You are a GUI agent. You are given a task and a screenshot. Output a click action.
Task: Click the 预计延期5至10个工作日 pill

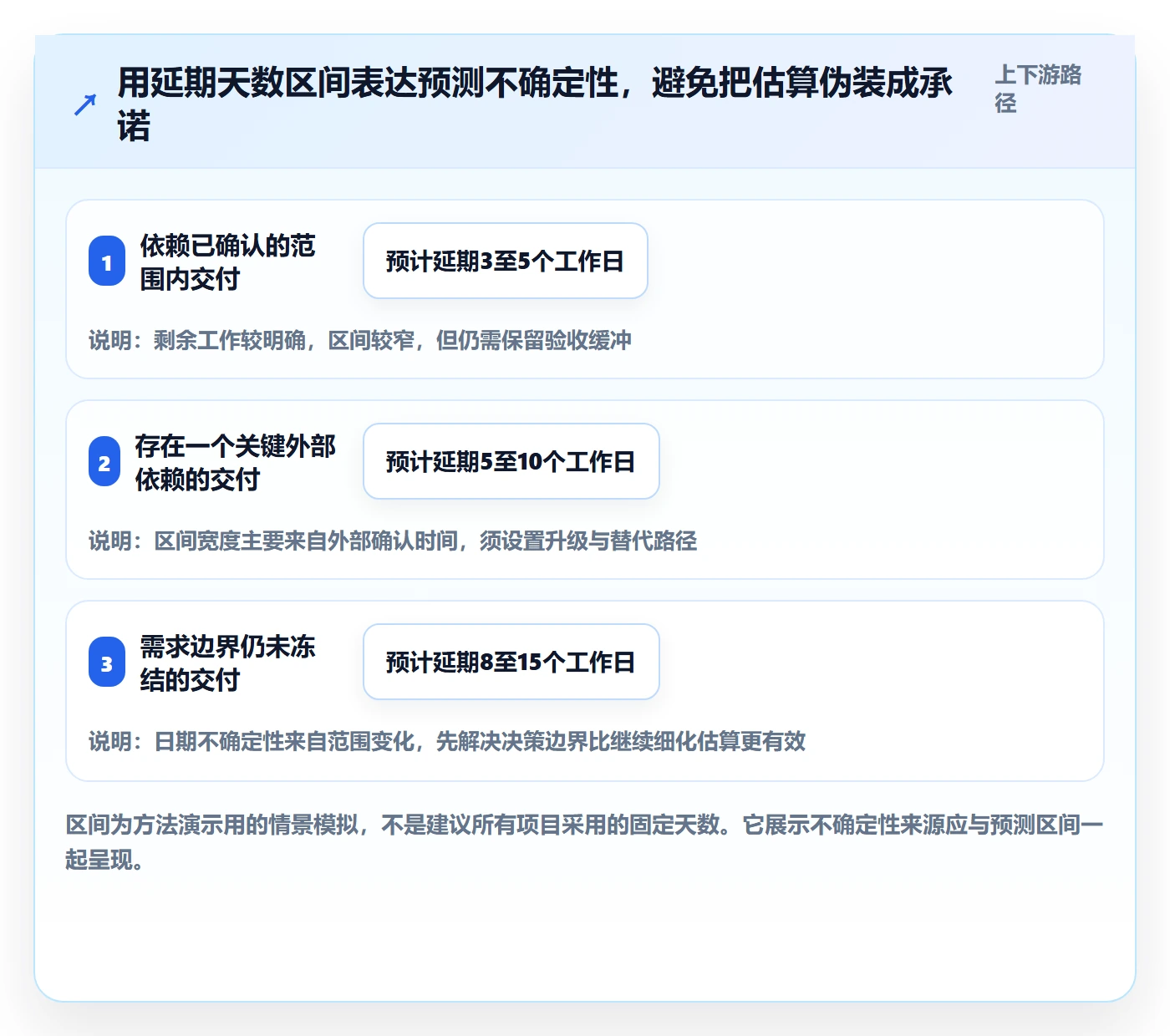[x=511, y=461]
